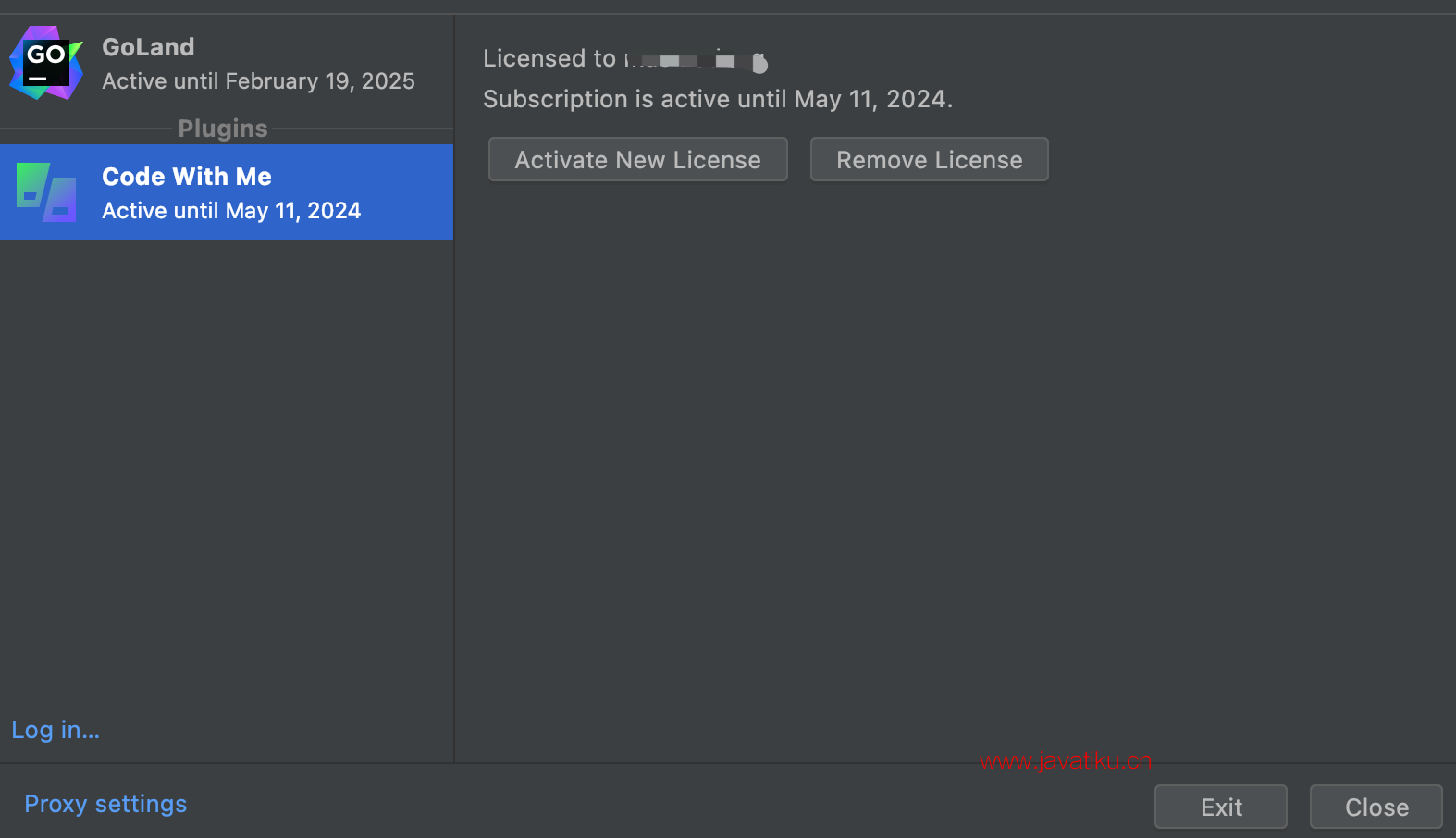Image resolution: width=1456 pixels, height=838 pixels.
Task: Click the 'Licensed to' label
Action: click(549, 58)
